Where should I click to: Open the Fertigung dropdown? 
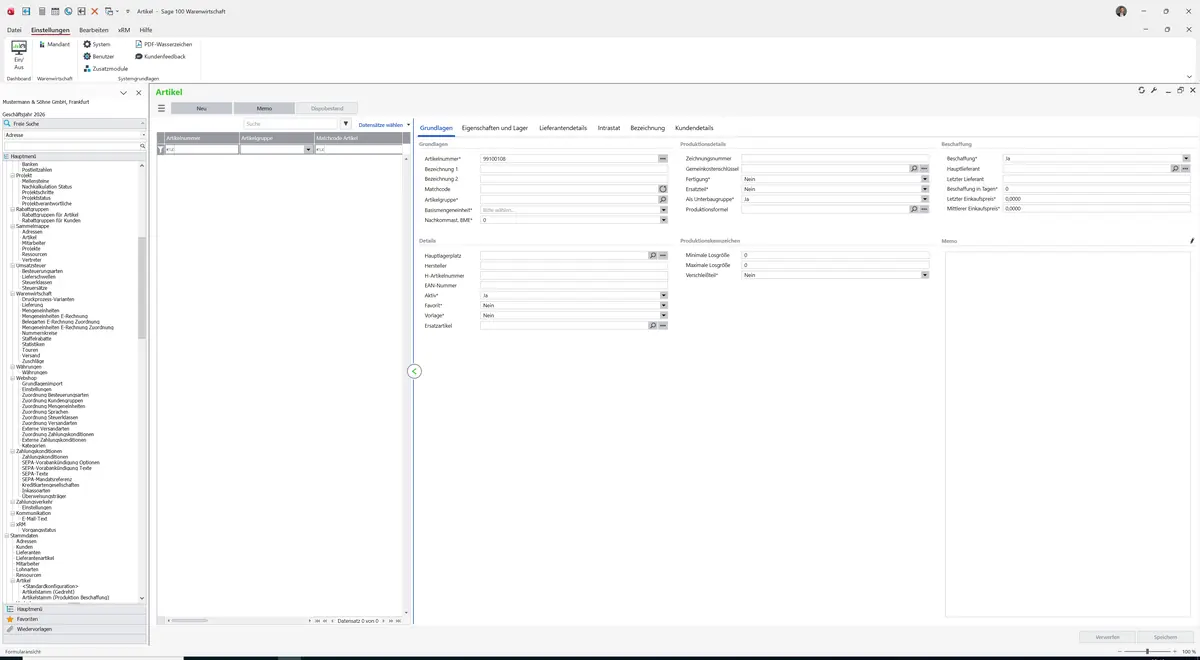click(925, 179)
